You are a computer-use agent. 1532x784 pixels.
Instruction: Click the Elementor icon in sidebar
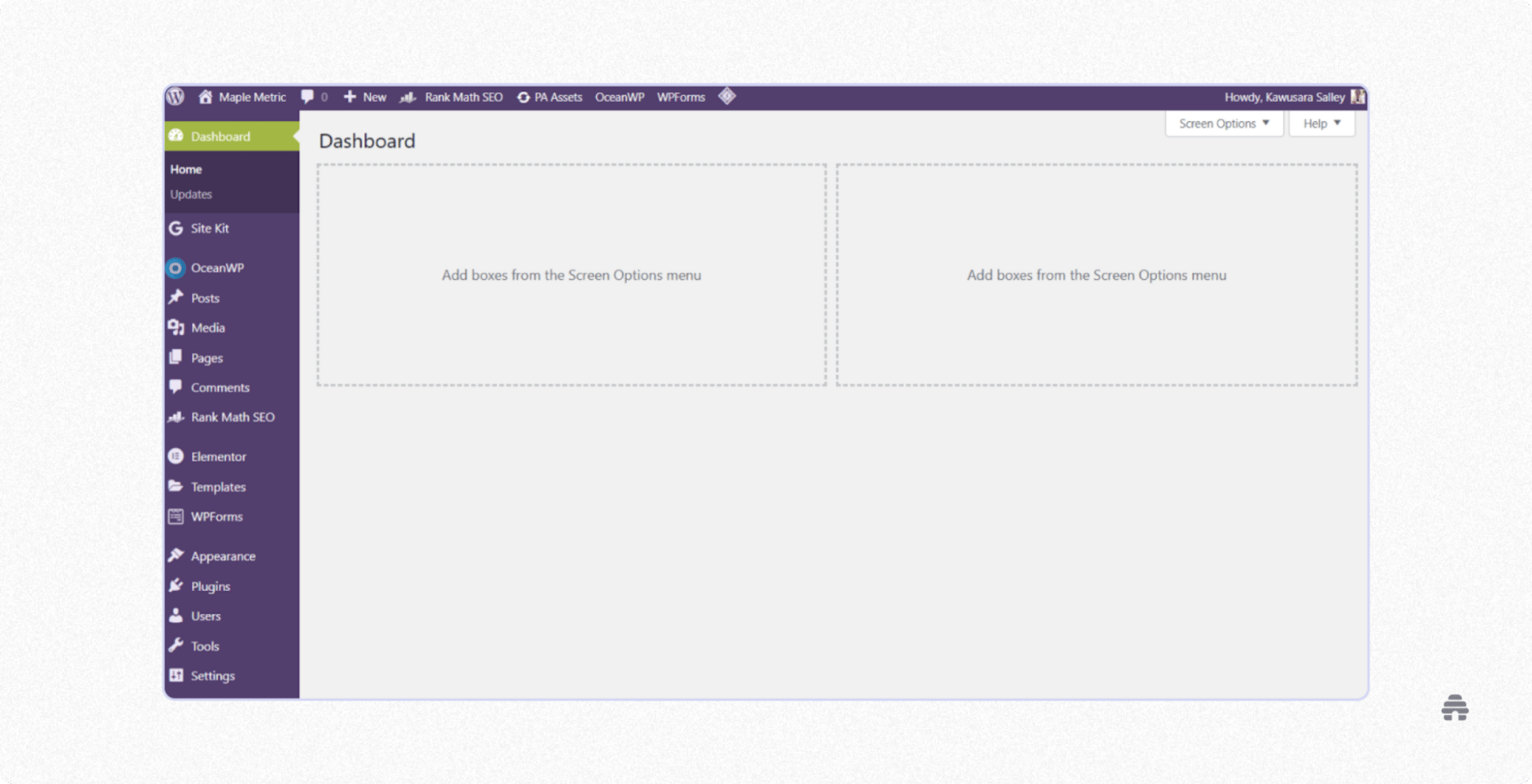coord(176,456)
